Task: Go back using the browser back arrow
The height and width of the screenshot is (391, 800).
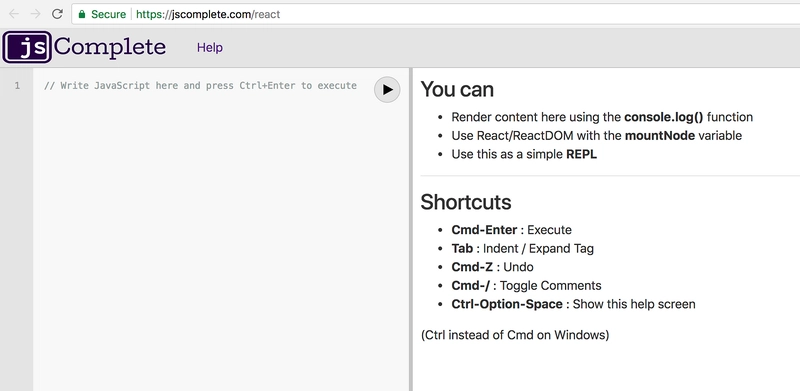Action: [x=14, y=14]
